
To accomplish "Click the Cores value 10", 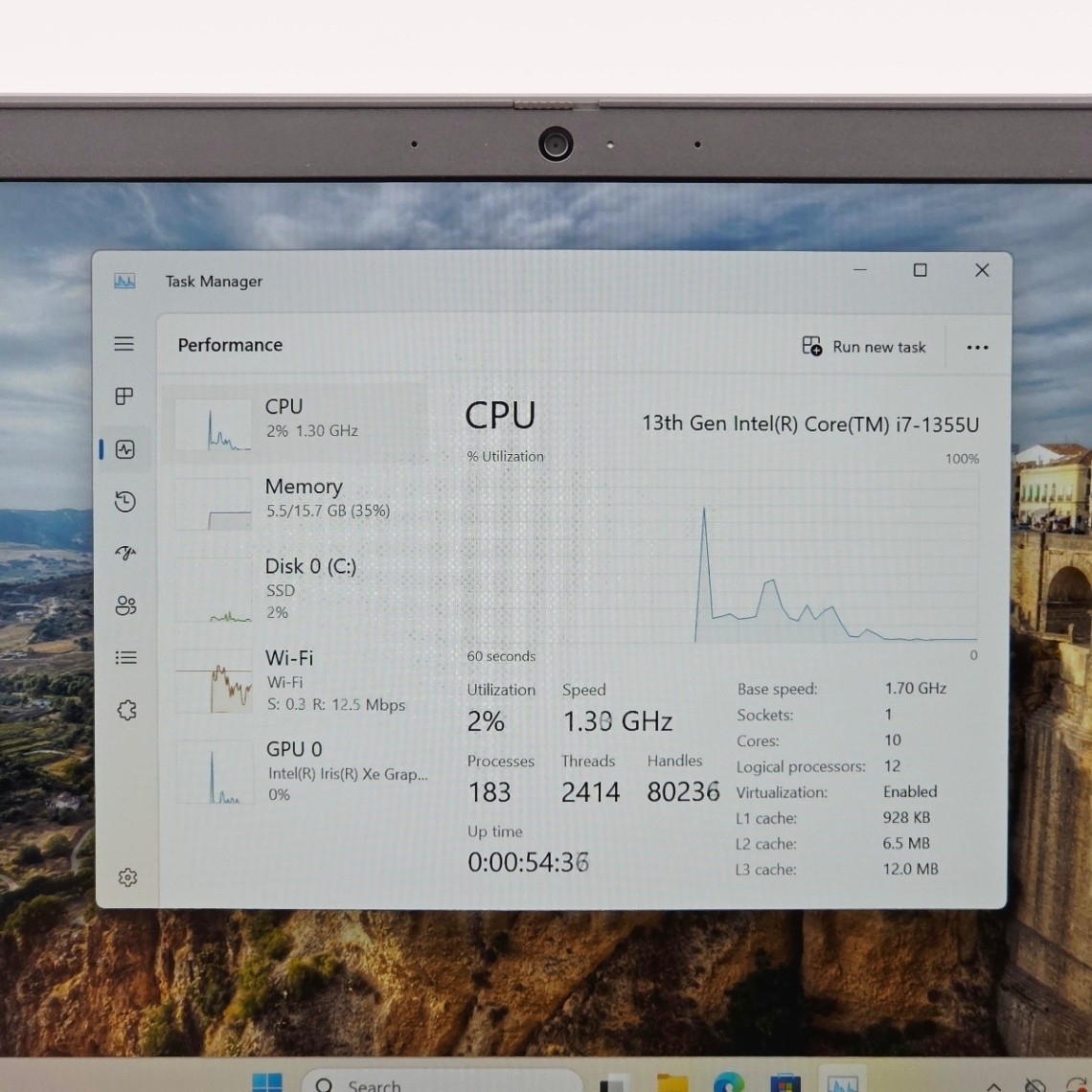I will pyautogui.click(x=893, y=739).
